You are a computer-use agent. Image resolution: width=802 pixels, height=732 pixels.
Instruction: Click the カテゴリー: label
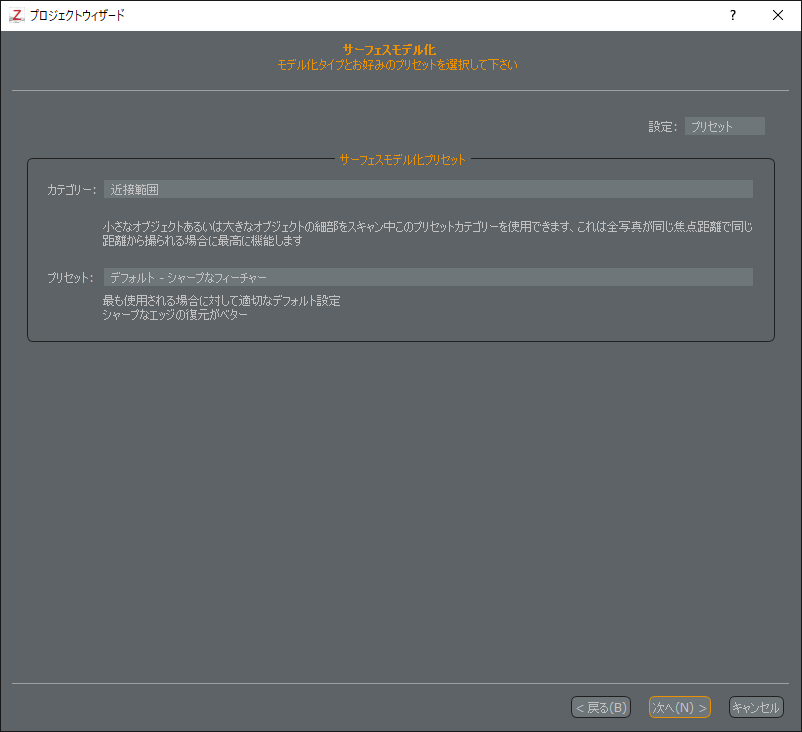coord(72,190)
